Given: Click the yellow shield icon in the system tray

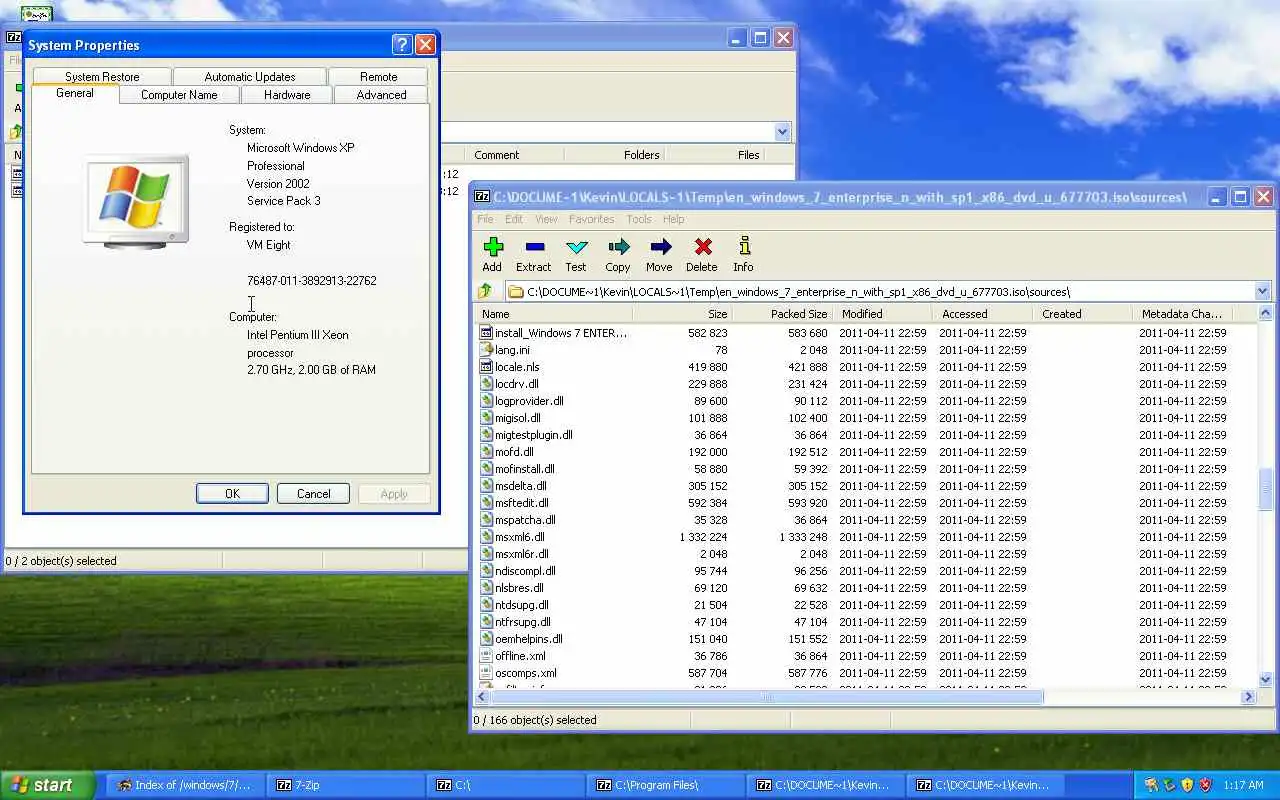Looking at the screenshot, I should point(1187,785).
